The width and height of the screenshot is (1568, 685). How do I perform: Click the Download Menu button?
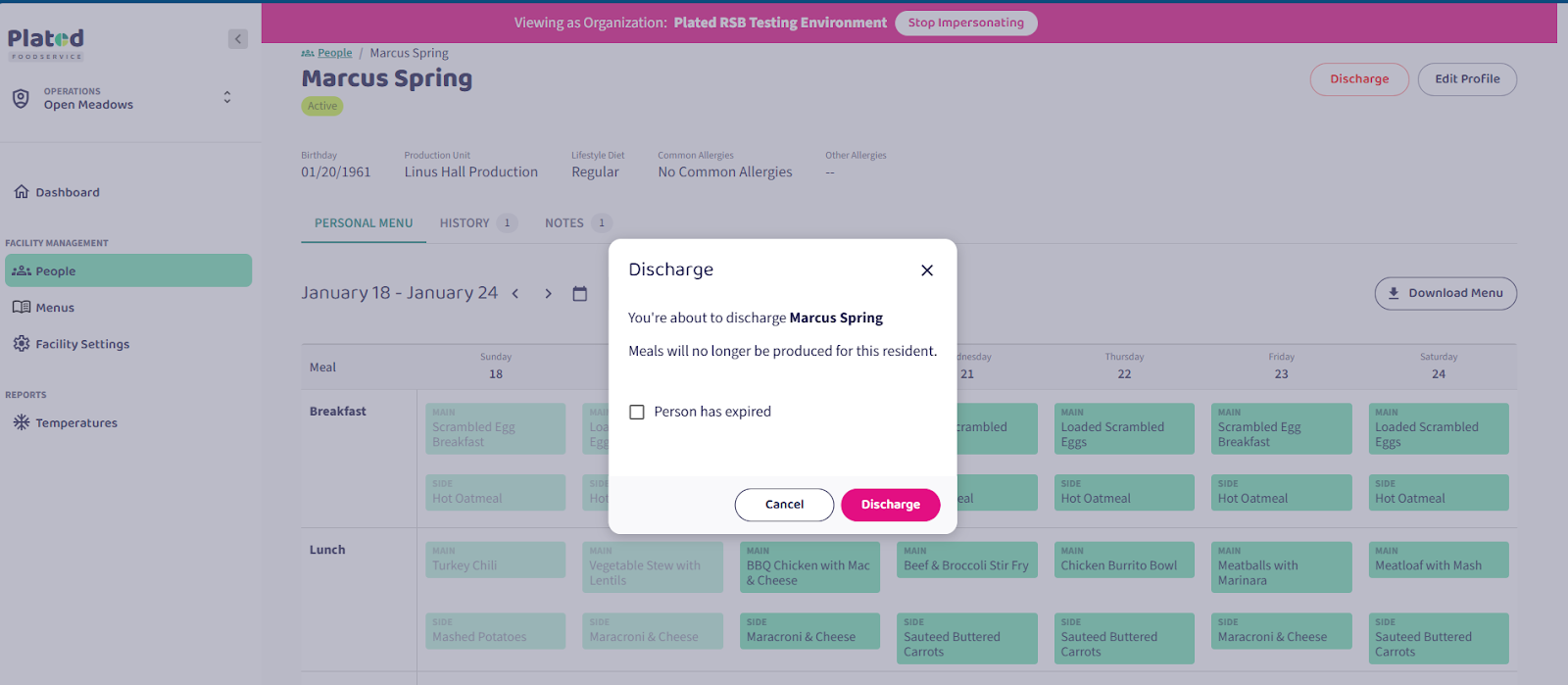[1445, 293]
